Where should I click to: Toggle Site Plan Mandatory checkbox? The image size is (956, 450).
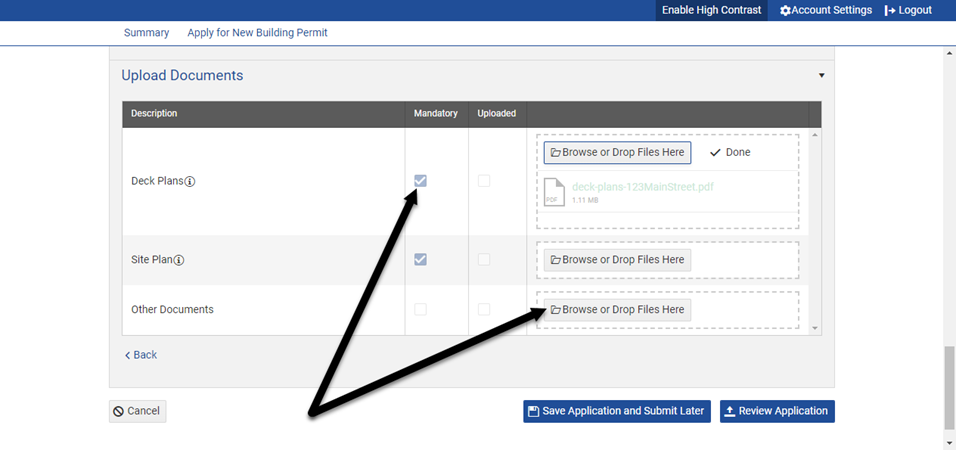(421, 259)
